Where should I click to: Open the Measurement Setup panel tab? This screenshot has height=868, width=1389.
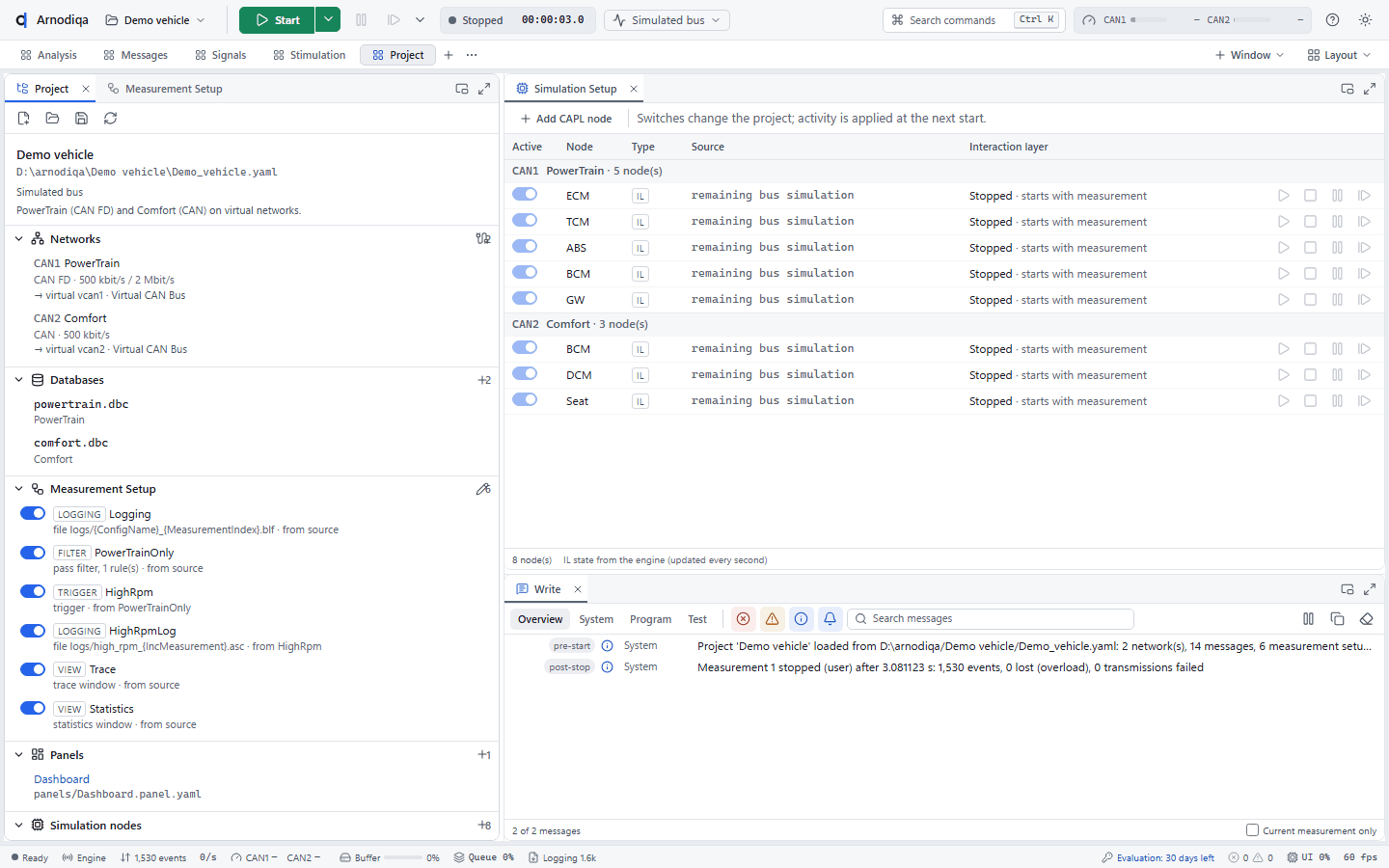[x=165, y=89]
